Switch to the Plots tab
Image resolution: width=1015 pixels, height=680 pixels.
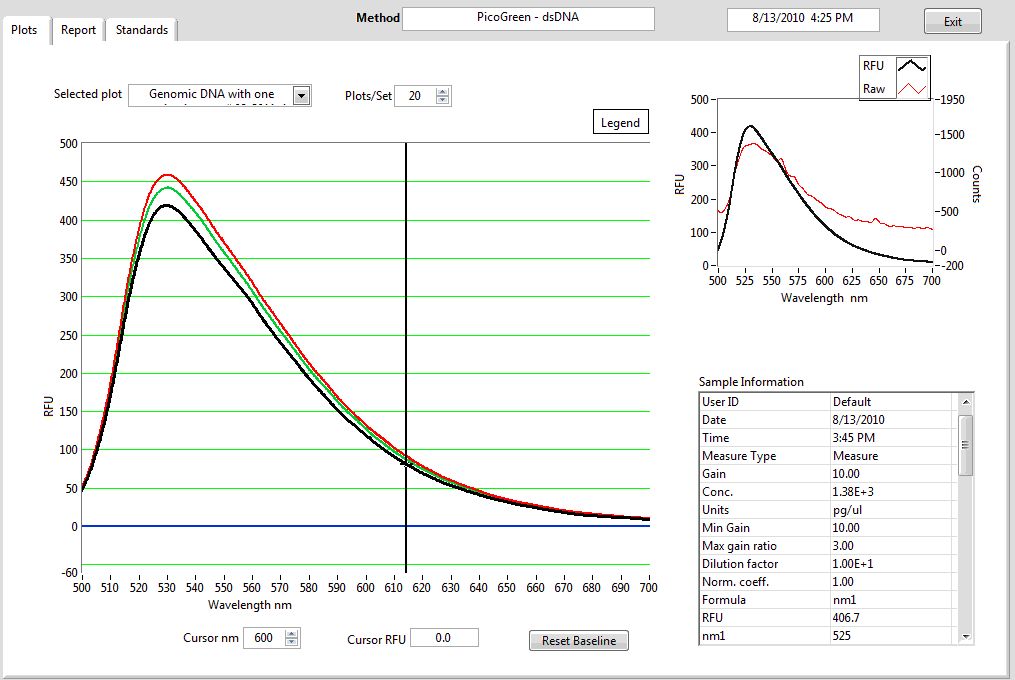pyautogui.click(x=25, y=30)
